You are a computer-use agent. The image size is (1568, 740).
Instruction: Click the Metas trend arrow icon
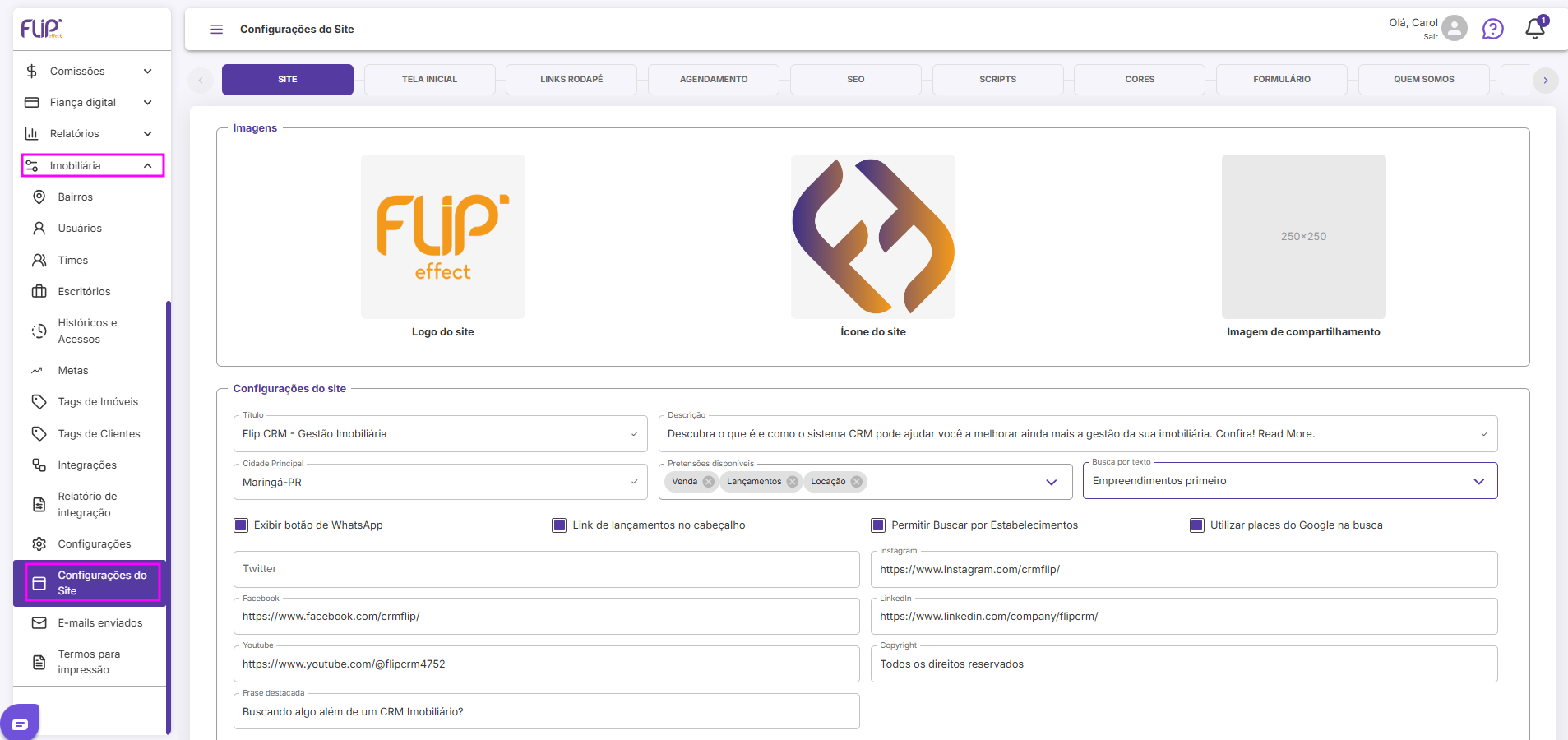(x=37, y=371)
